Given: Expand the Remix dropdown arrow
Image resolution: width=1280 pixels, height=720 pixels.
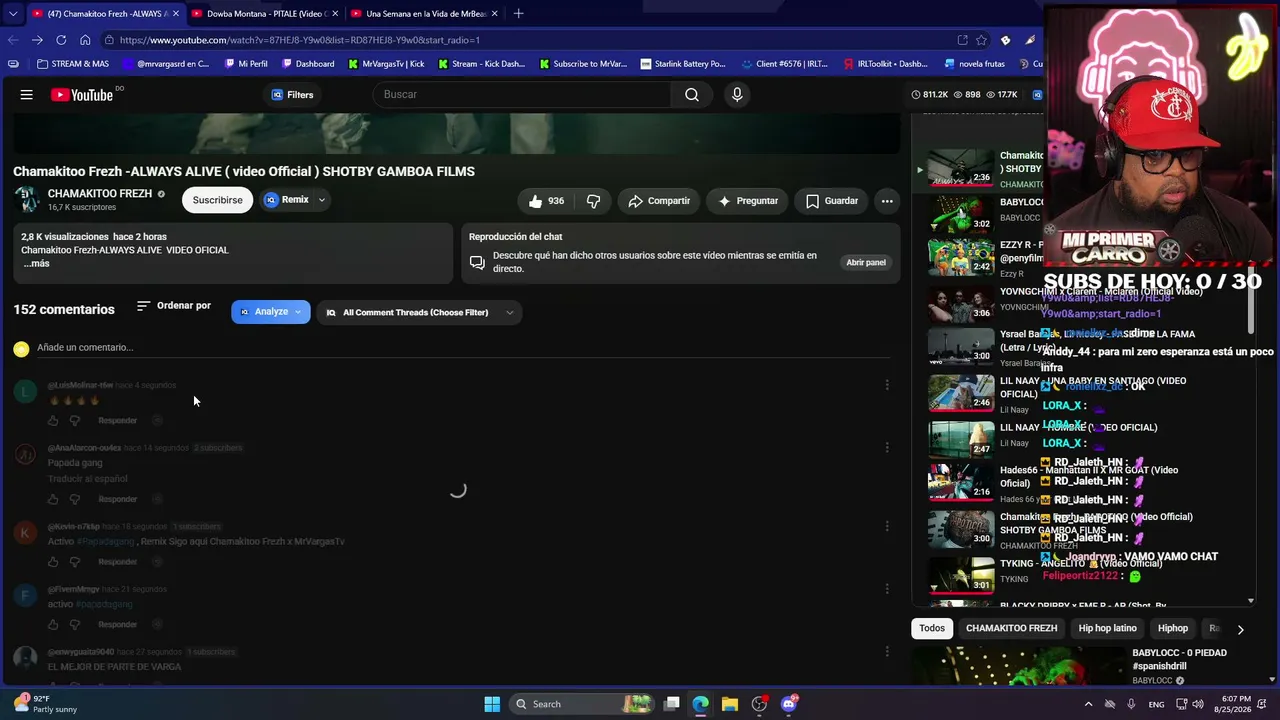Looking at the screenshot, I should pos(322,200).
